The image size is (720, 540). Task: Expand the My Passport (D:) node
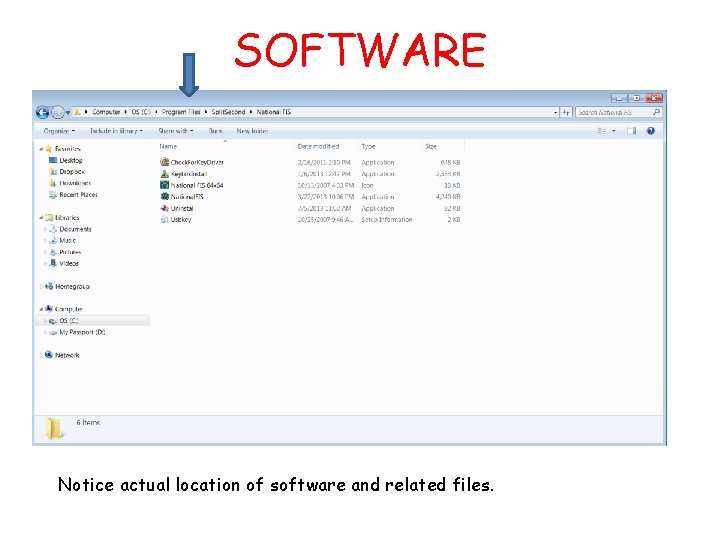tap(45, 332)
